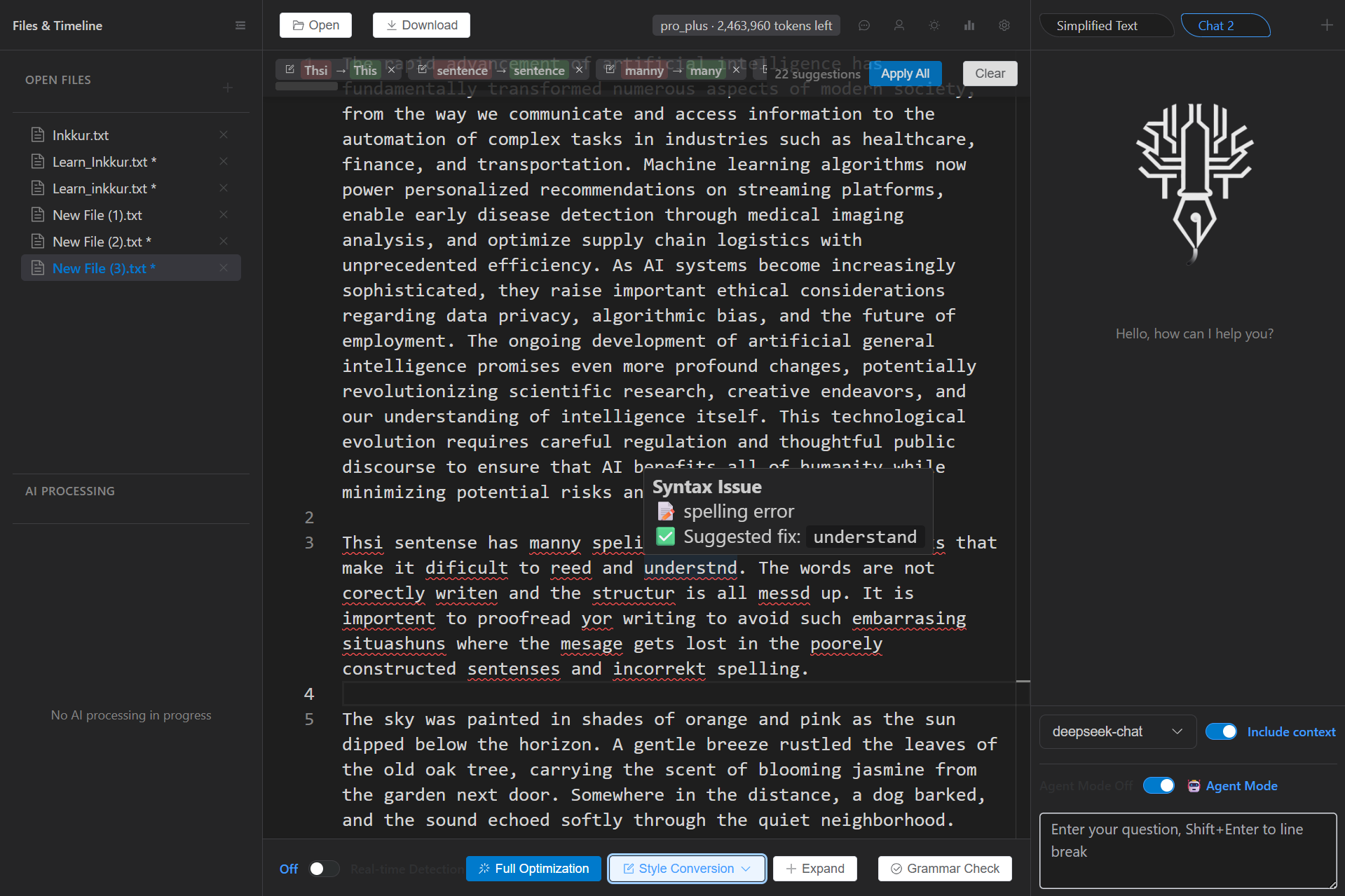1345x896 pixels.
Task: Open settings gear icon
Action: [1004, 25]
